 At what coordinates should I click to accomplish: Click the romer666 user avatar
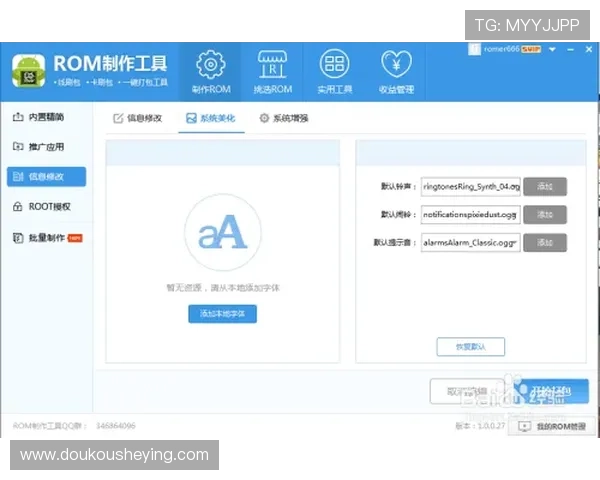[474, 49]
